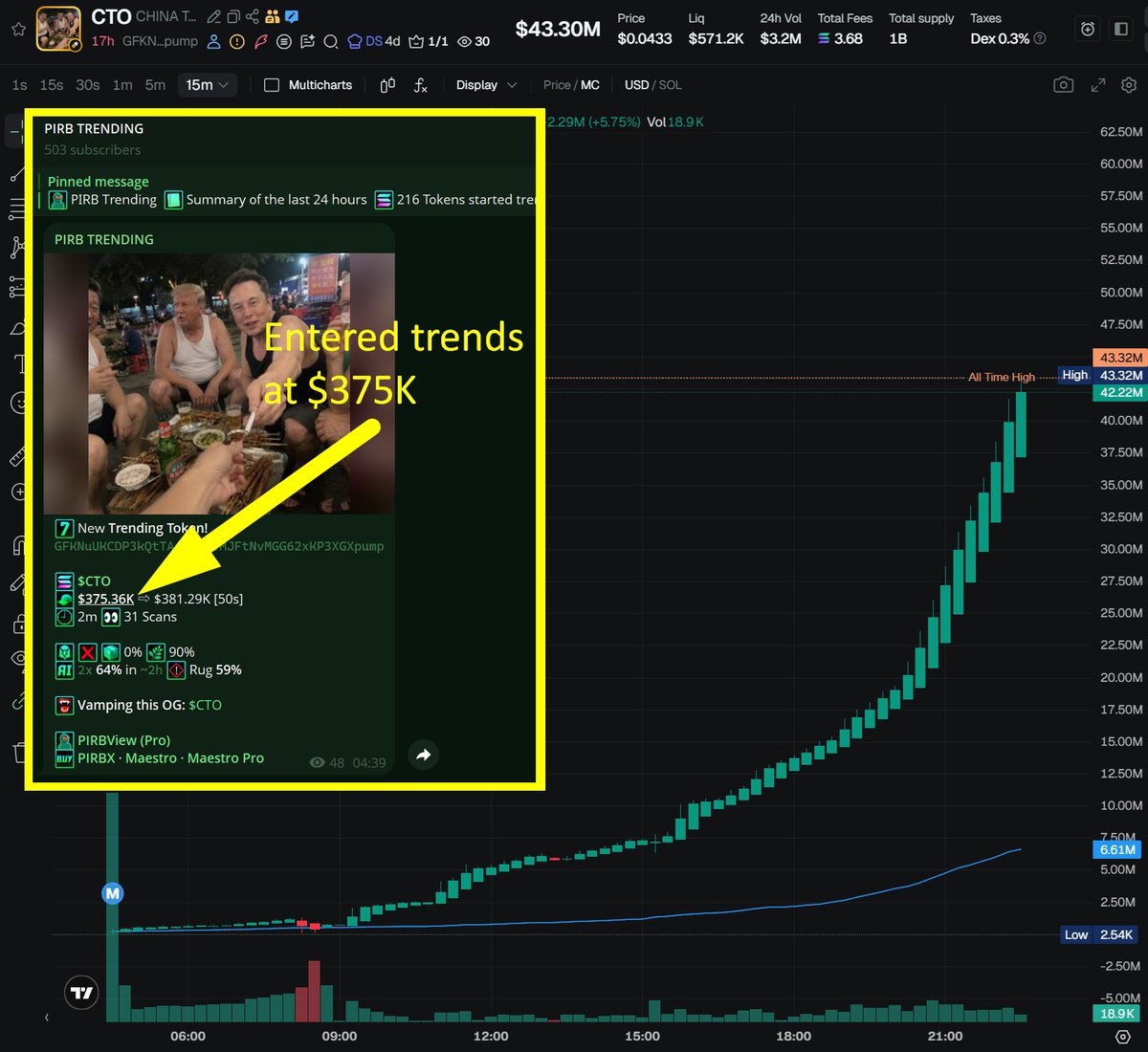The height and width of the screenshot is (1052, 1148).
Task: Open the orange warning circle icon
Action: (236, 42)
